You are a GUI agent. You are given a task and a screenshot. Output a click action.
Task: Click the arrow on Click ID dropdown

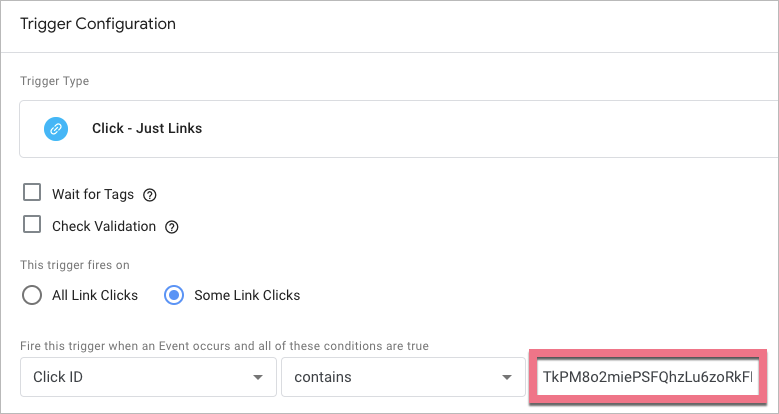(258, 378)
